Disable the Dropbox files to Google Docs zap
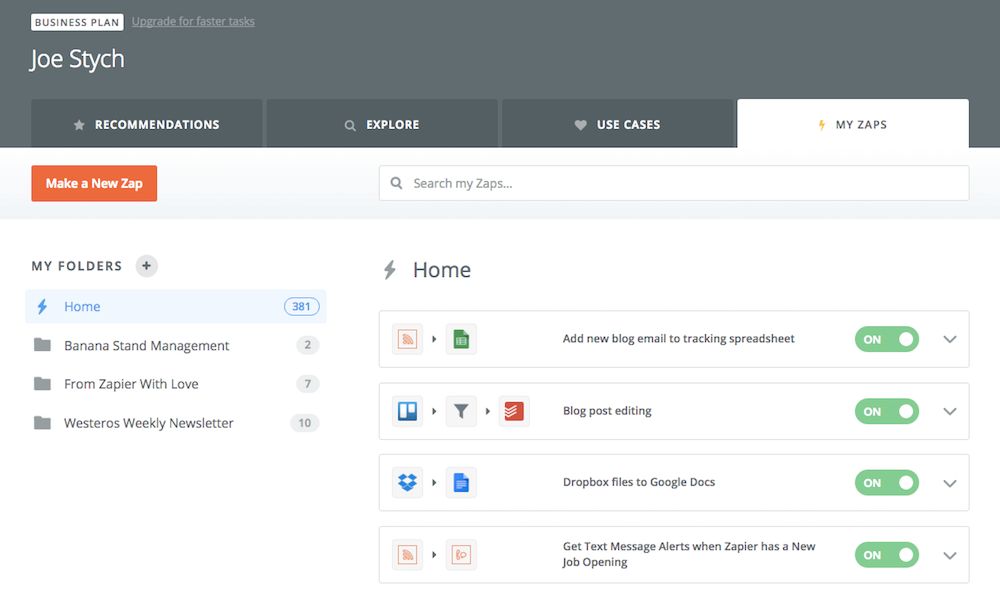The image size is (1000, 593). 886,483
